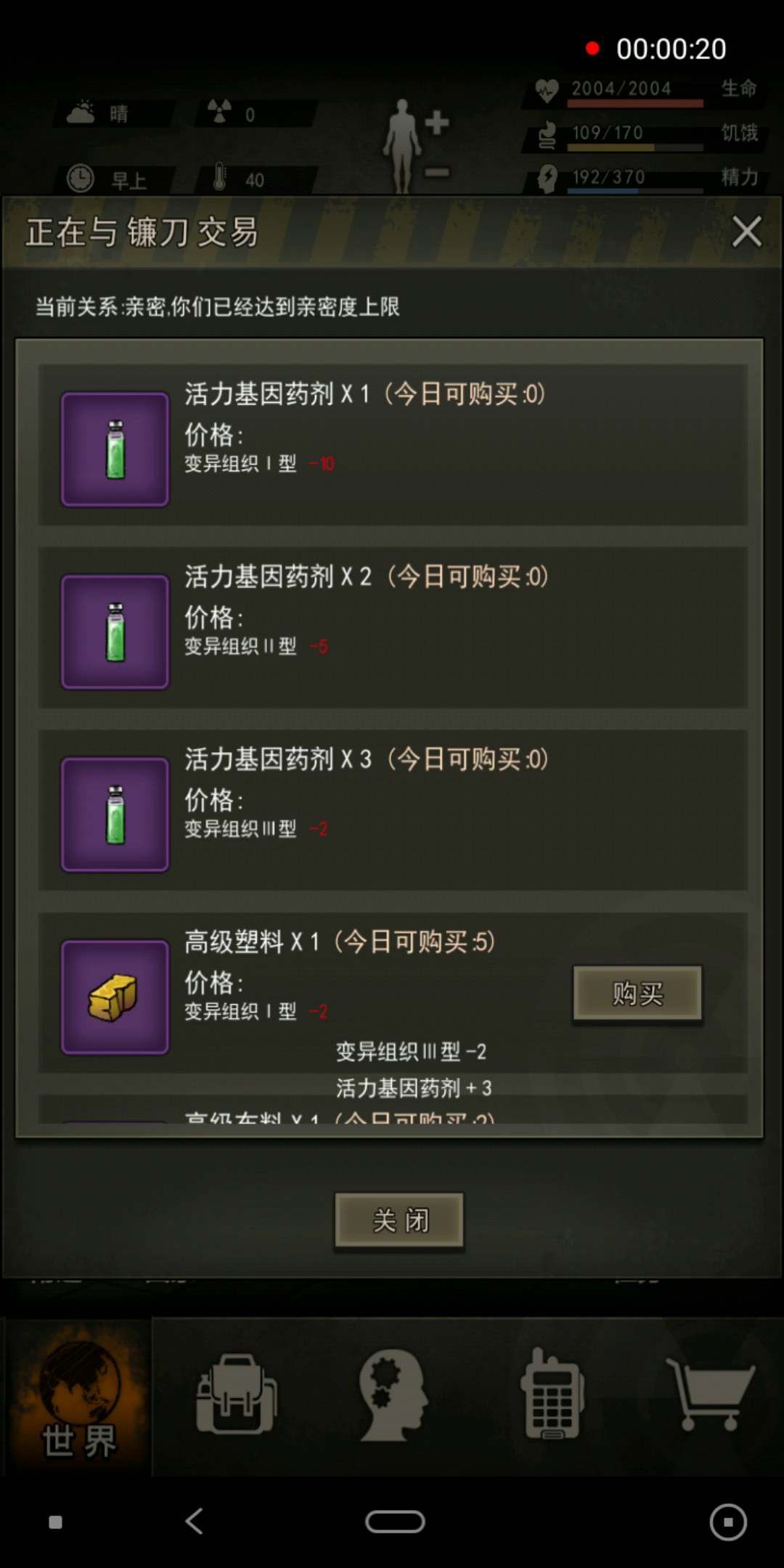
Task: Tap the yellow 高级塑料 item icon
Action: tap(115, 997)
